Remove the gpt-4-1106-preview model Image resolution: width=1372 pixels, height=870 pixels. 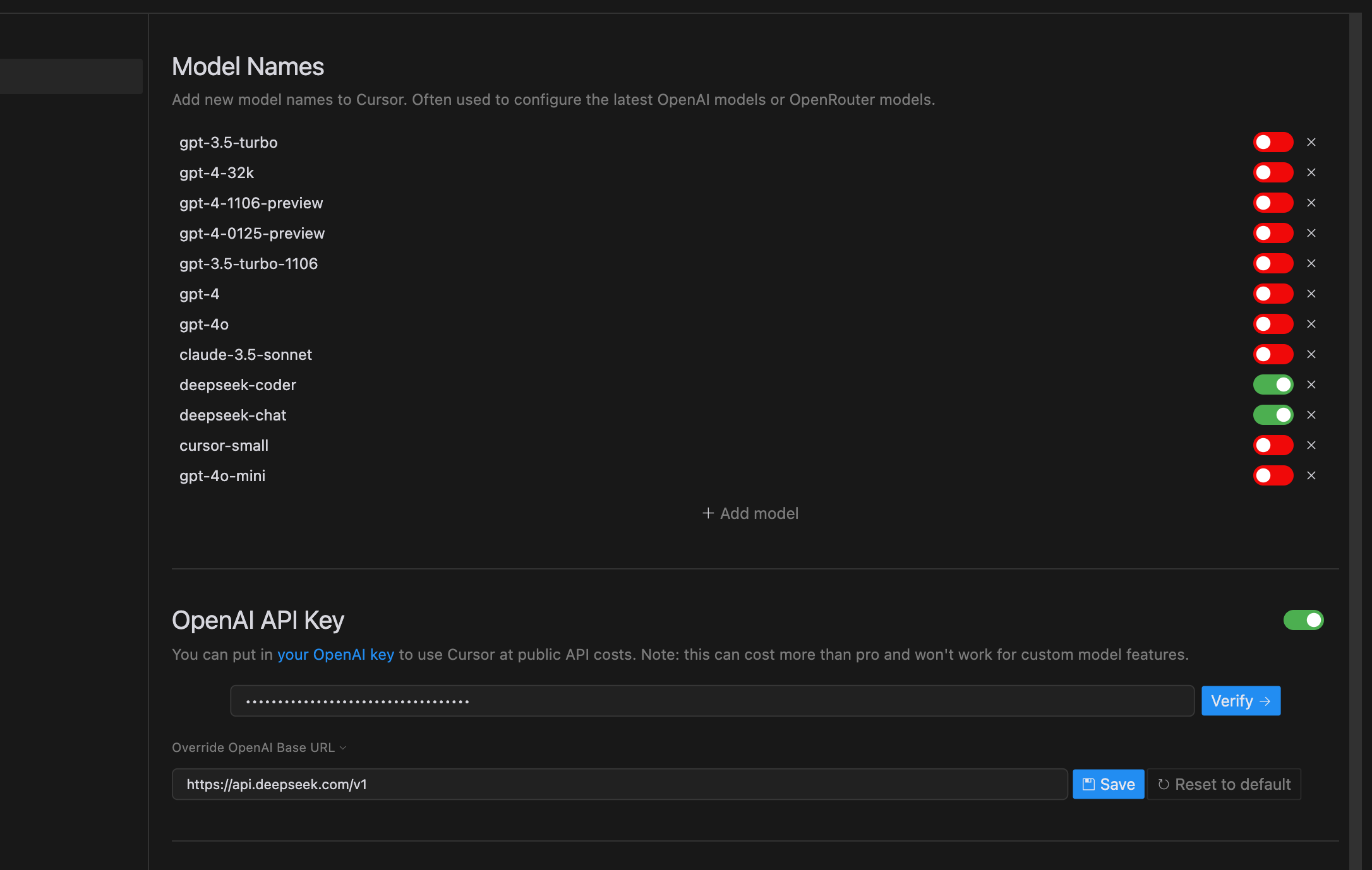pos(1311,203)
